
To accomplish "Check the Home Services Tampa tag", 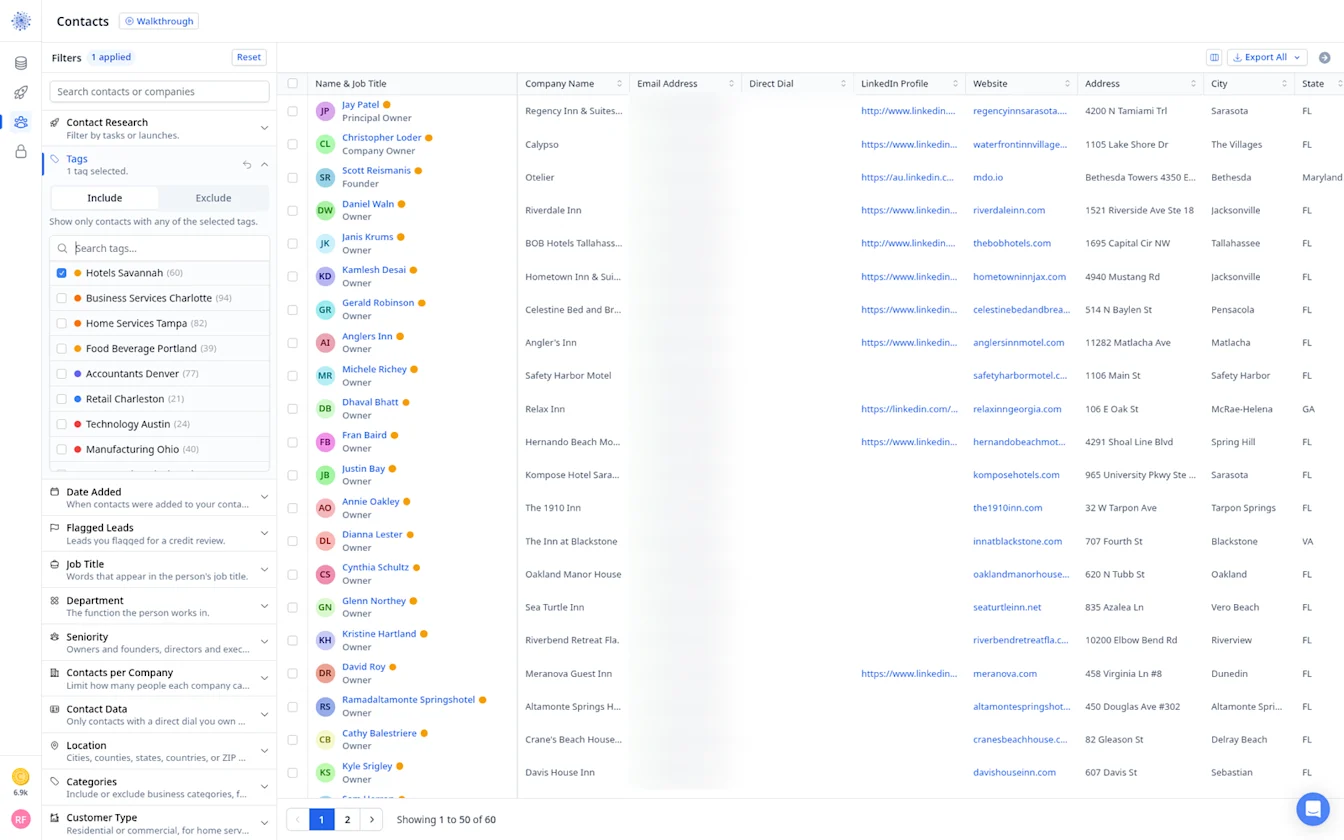I will (x=62, y=323).
